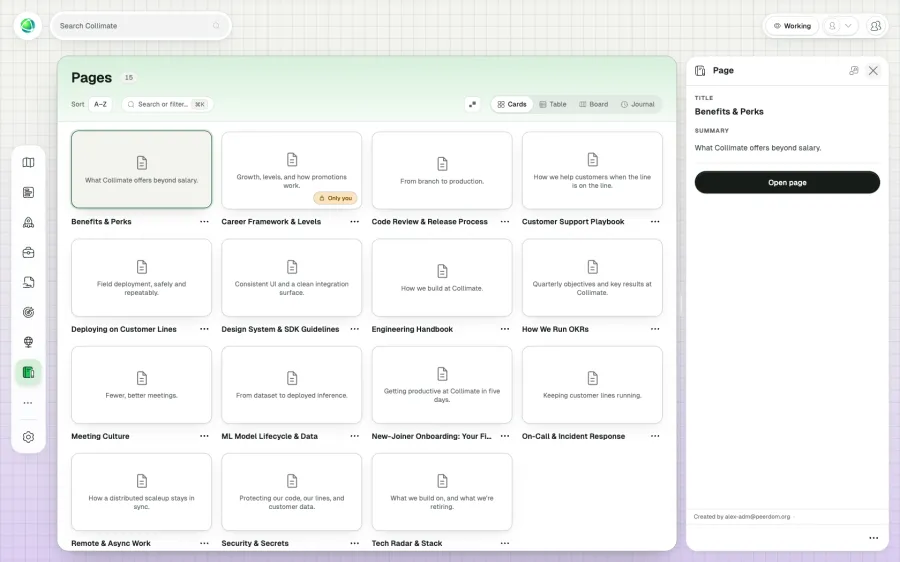Viewport: 900px width, 562px height.
Task: Open more options for Deploying on Customer Lines
Action: 204,329
